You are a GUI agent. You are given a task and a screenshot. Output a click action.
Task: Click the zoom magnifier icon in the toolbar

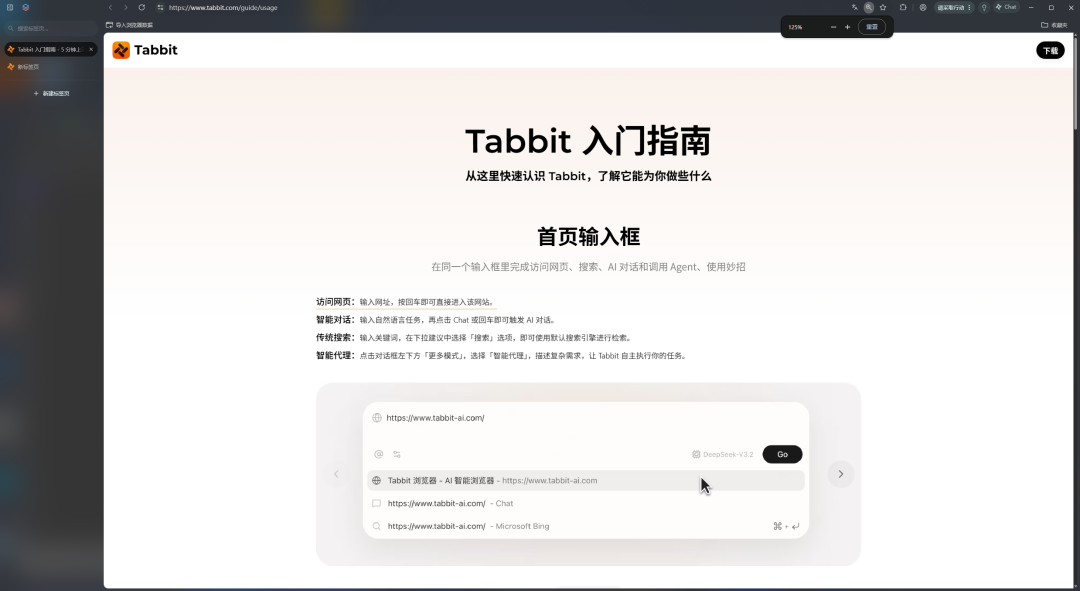(x=869, y=7)
